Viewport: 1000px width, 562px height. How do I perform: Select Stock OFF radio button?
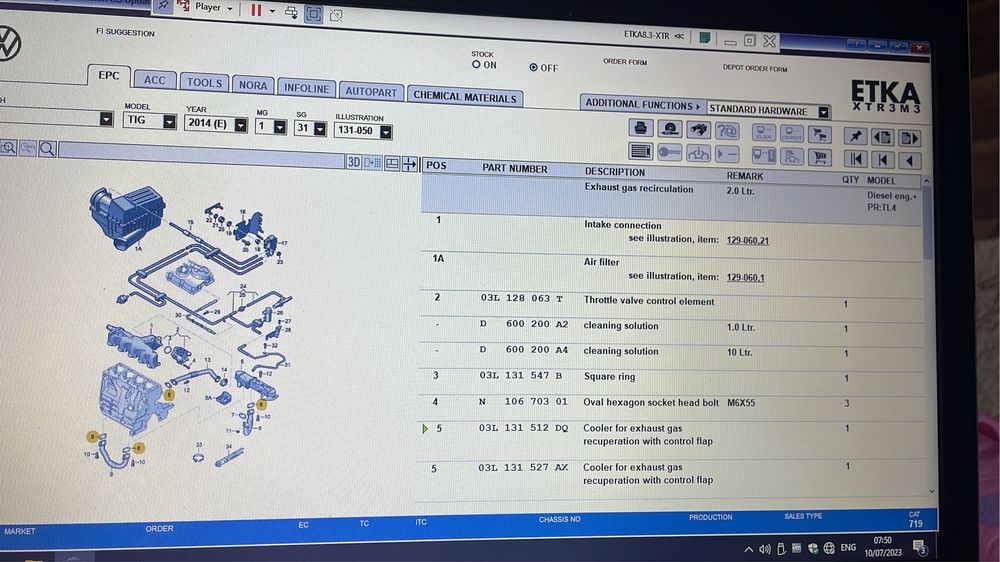533,67
